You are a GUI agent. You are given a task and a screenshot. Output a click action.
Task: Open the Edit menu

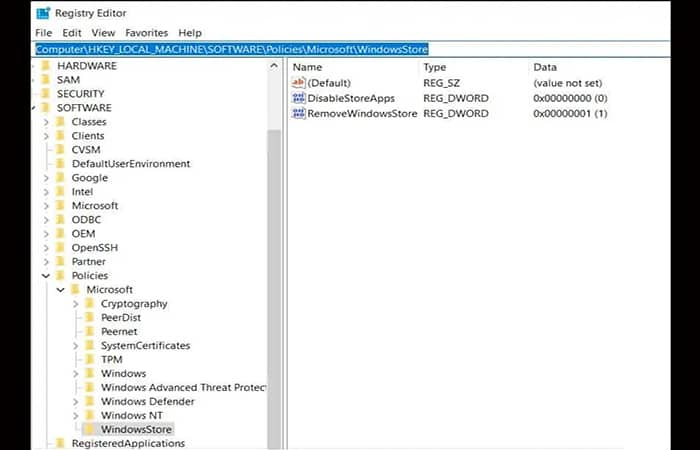(72, 33)
